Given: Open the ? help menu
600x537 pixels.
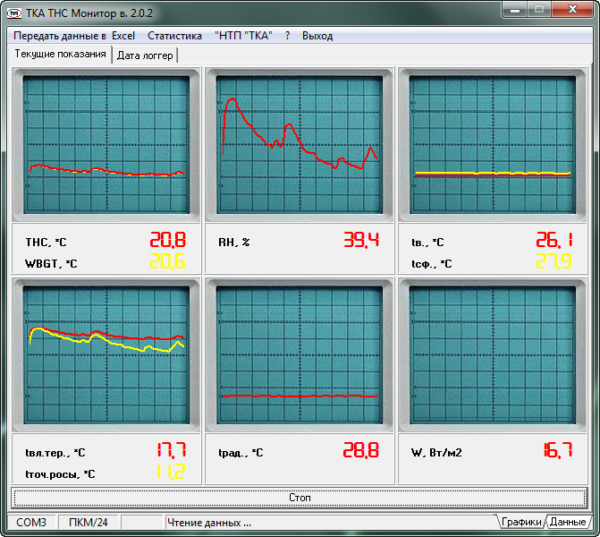Looking at the screenshot, I should coord(287,35).
